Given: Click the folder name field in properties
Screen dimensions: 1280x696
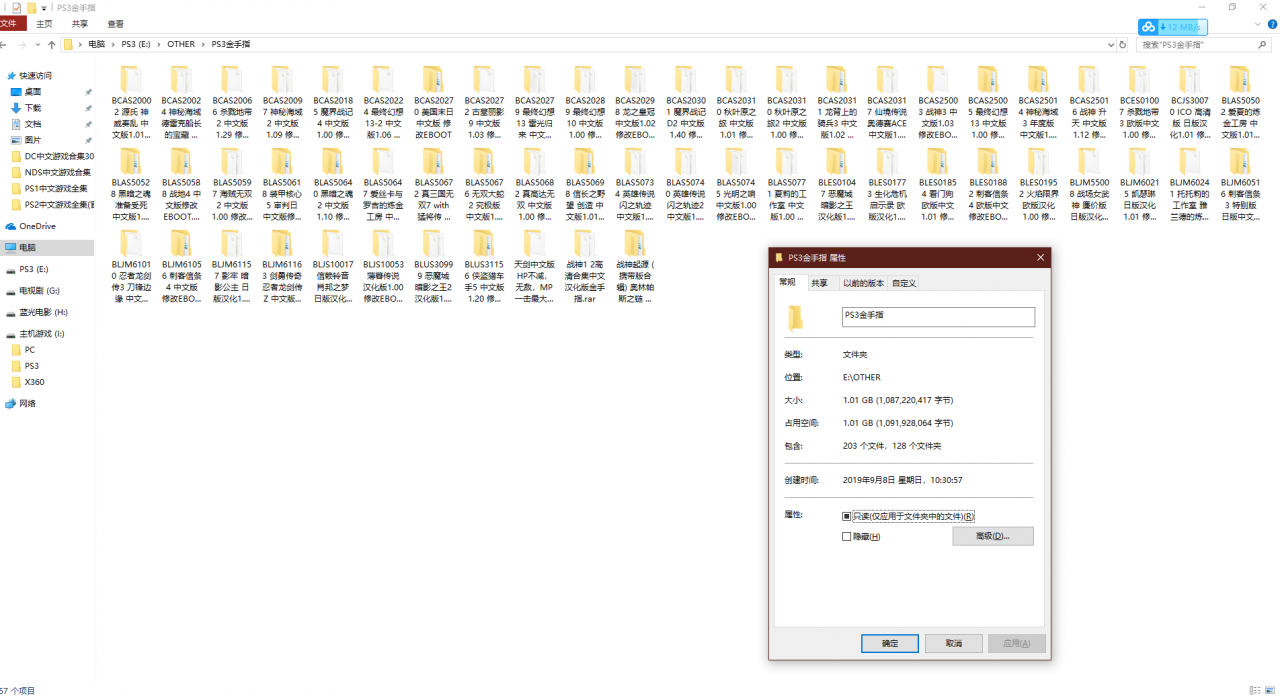Looking at the screenshot, I should point(938,316).
